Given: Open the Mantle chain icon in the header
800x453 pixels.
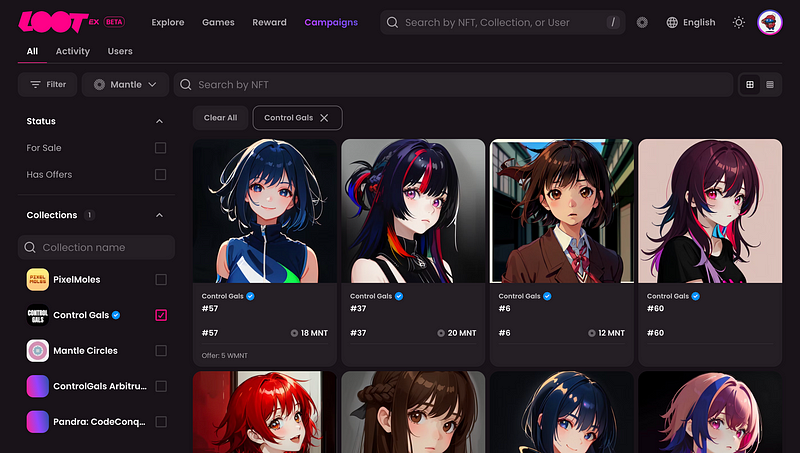Looking at the screenshot, I should tap(642, 22).
